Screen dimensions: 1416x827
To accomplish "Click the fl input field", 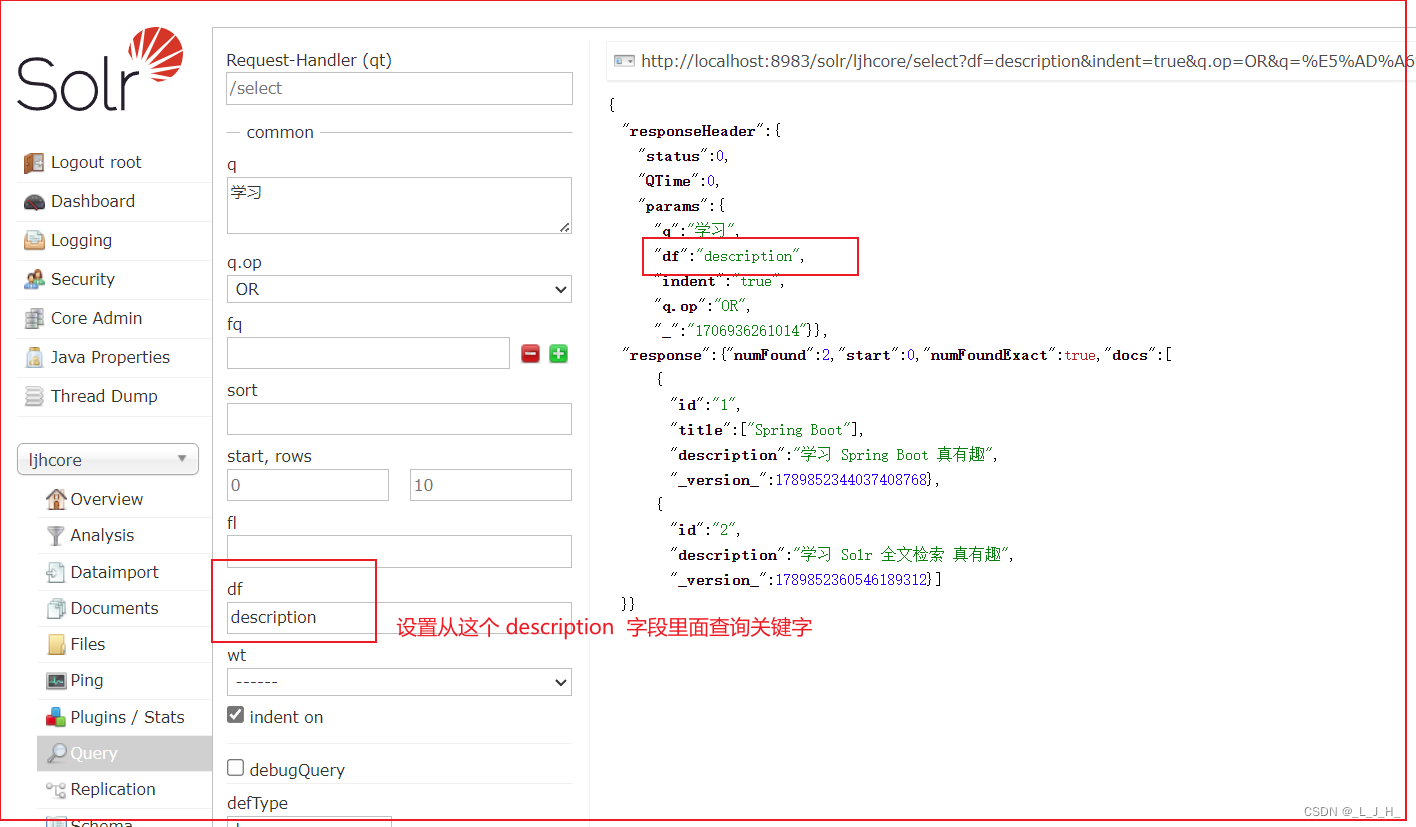I will click(399, 551).
